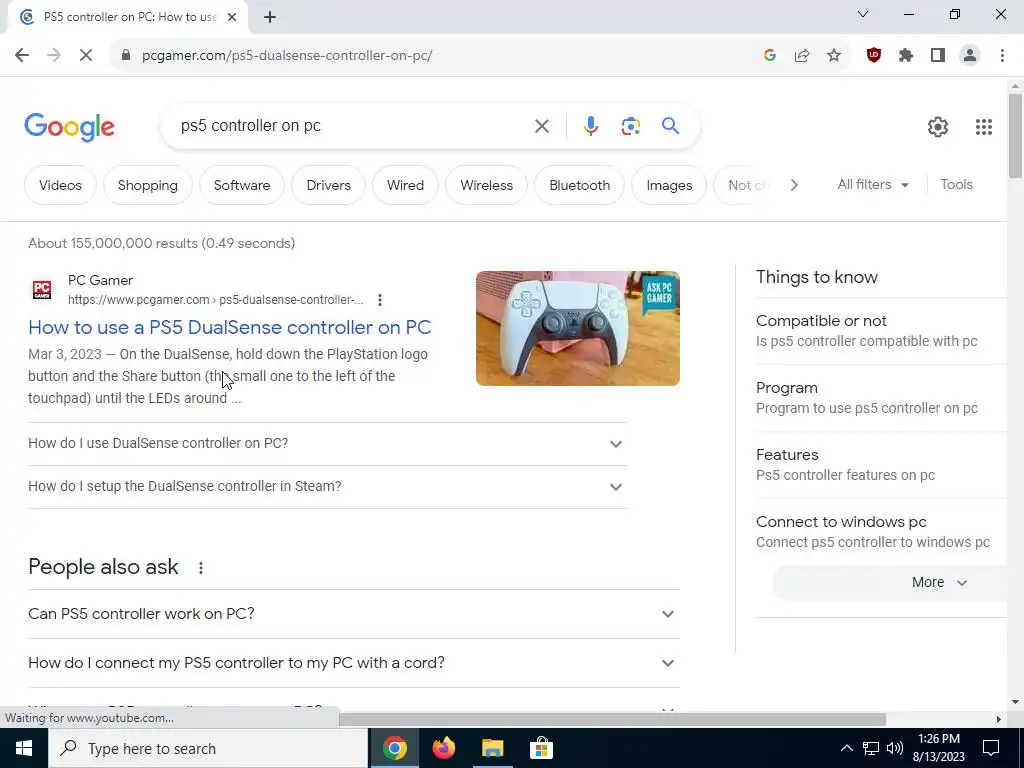
Task: Open How to use a PS5 DualSense controller on PC
Action: 229,327
